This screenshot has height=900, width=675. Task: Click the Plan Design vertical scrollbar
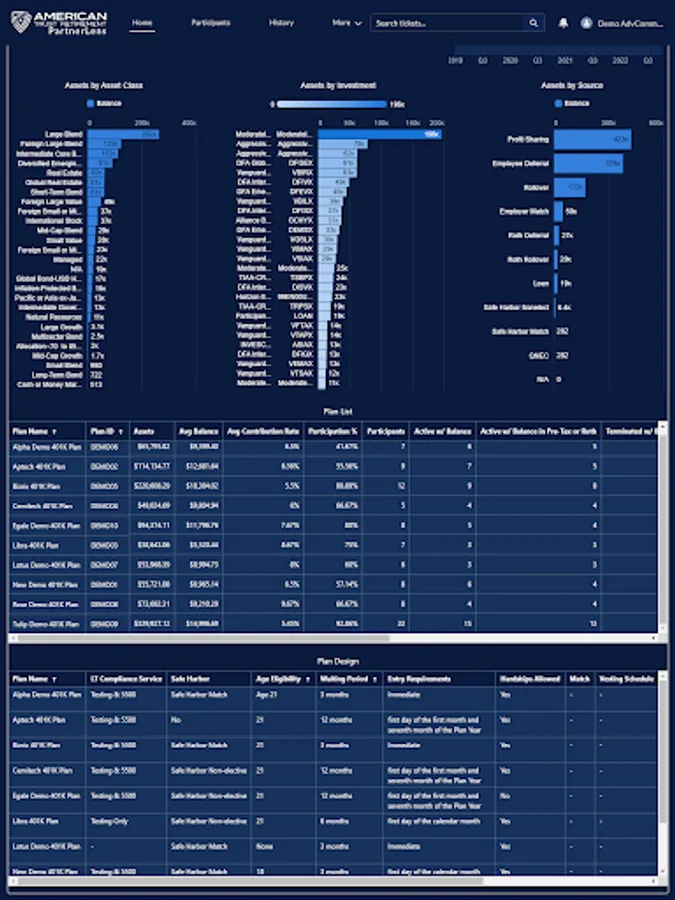point(663,752)
